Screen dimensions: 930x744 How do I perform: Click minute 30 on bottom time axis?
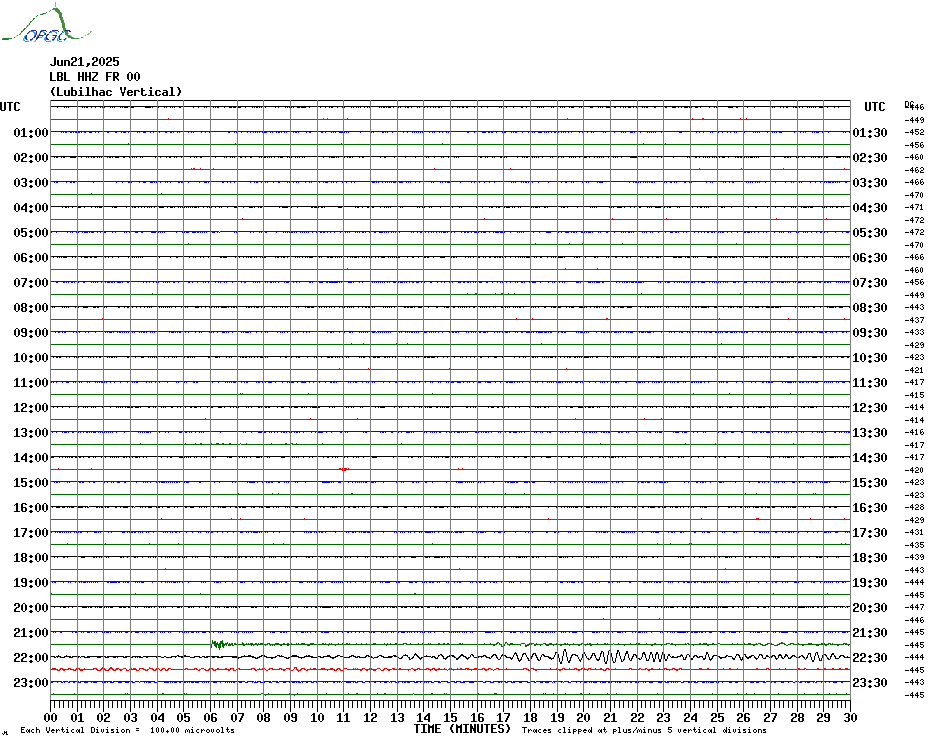pos(850,717)
